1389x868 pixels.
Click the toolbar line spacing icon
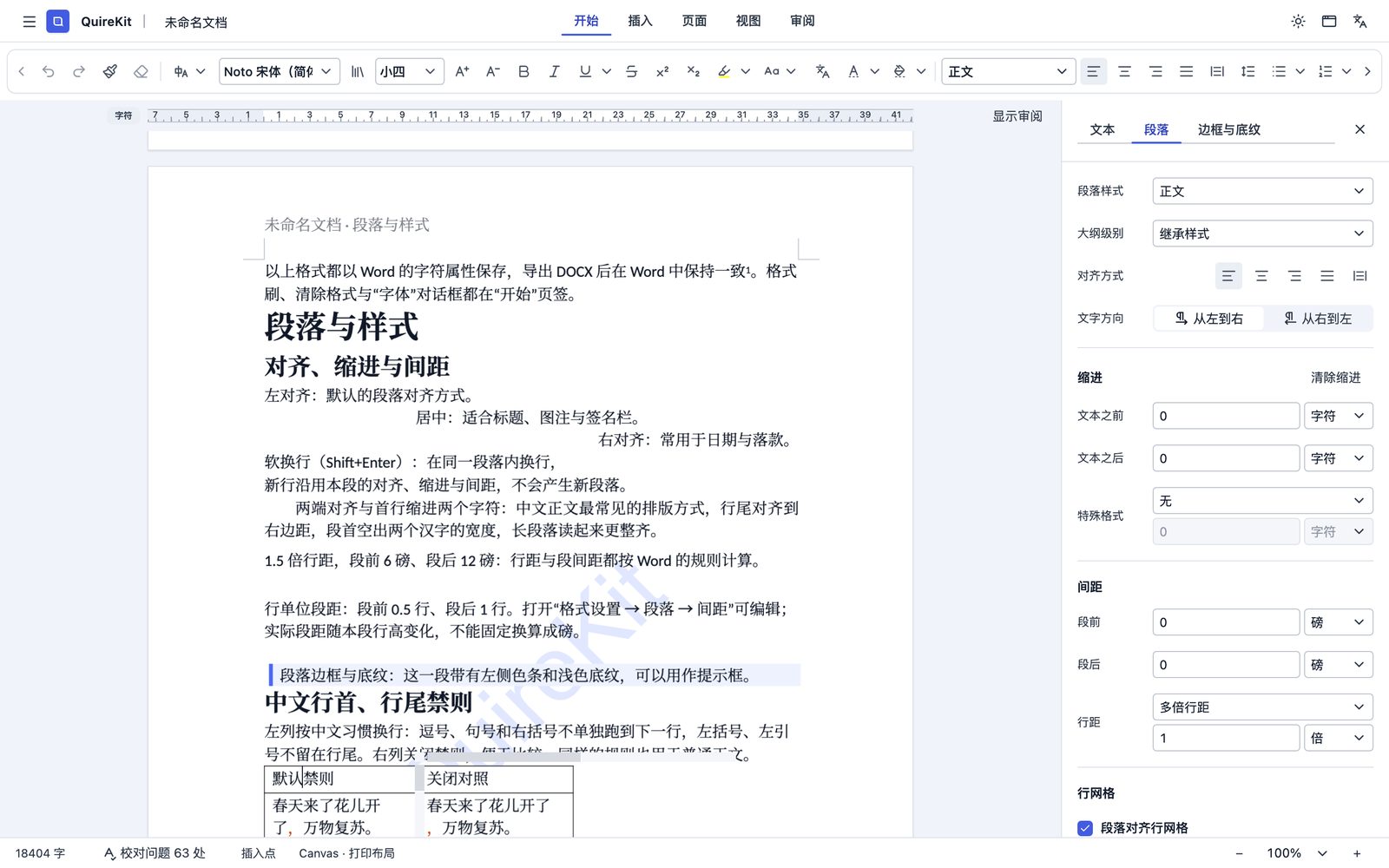point(1248,72)
